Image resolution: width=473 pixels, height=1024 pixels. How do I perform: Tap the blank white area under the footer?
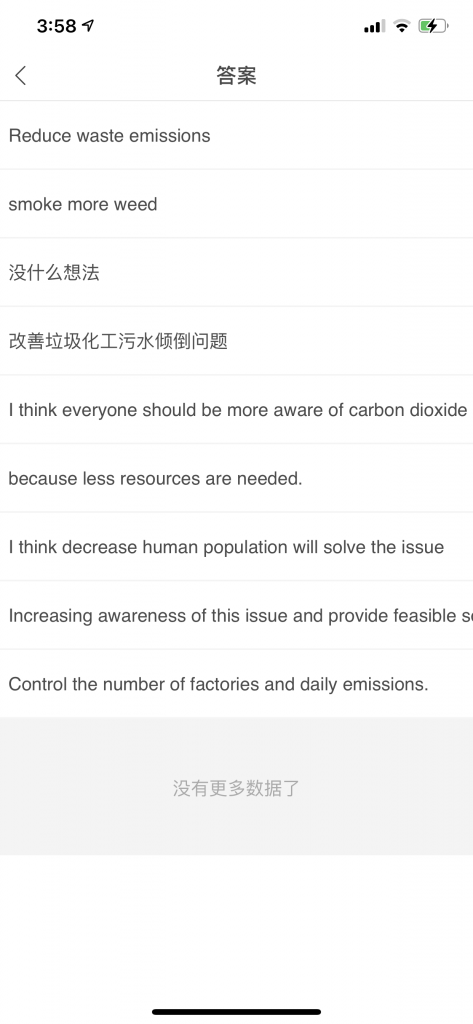[236, 927]
